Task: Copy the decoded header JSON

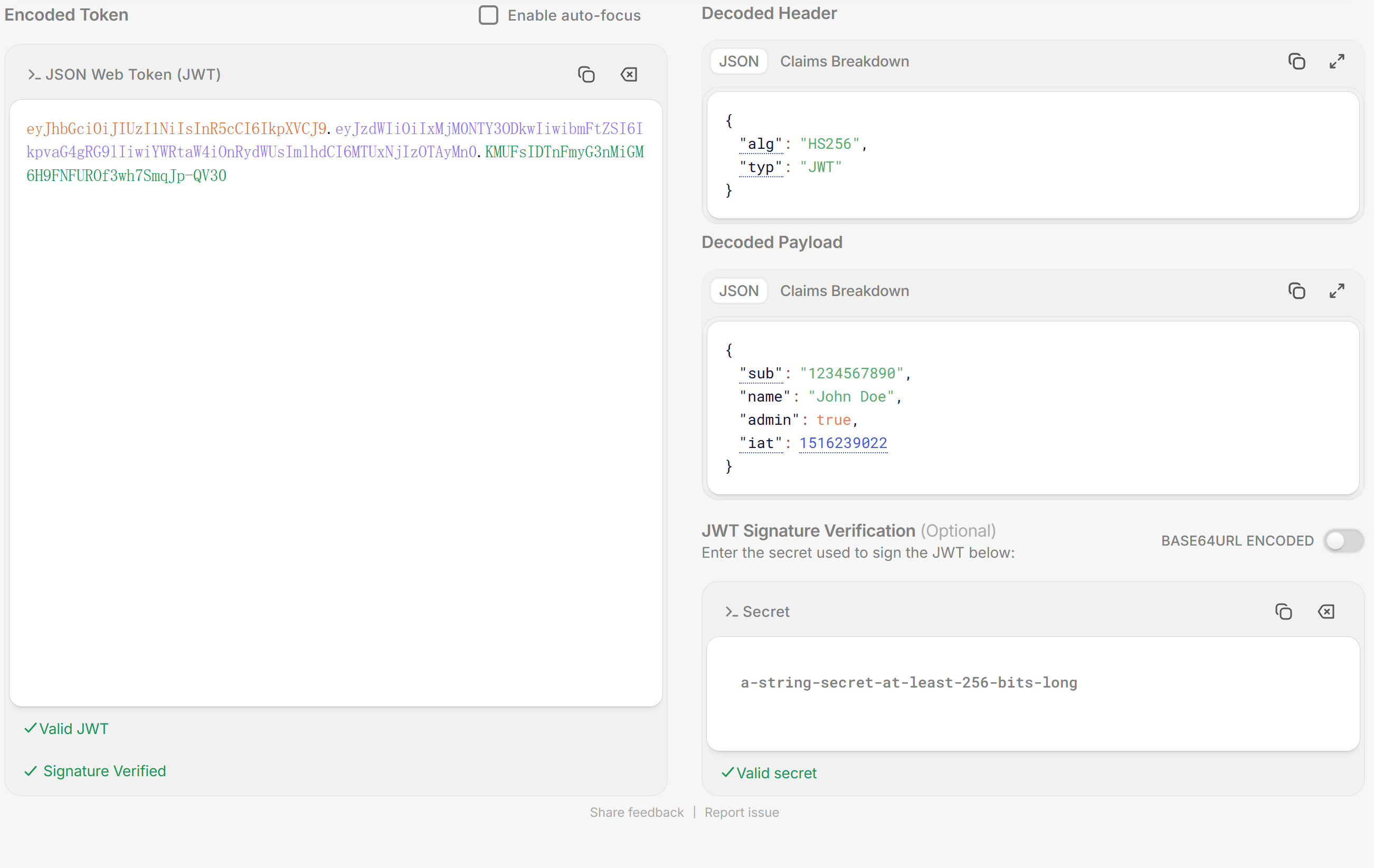Action: pos(1296,62)
